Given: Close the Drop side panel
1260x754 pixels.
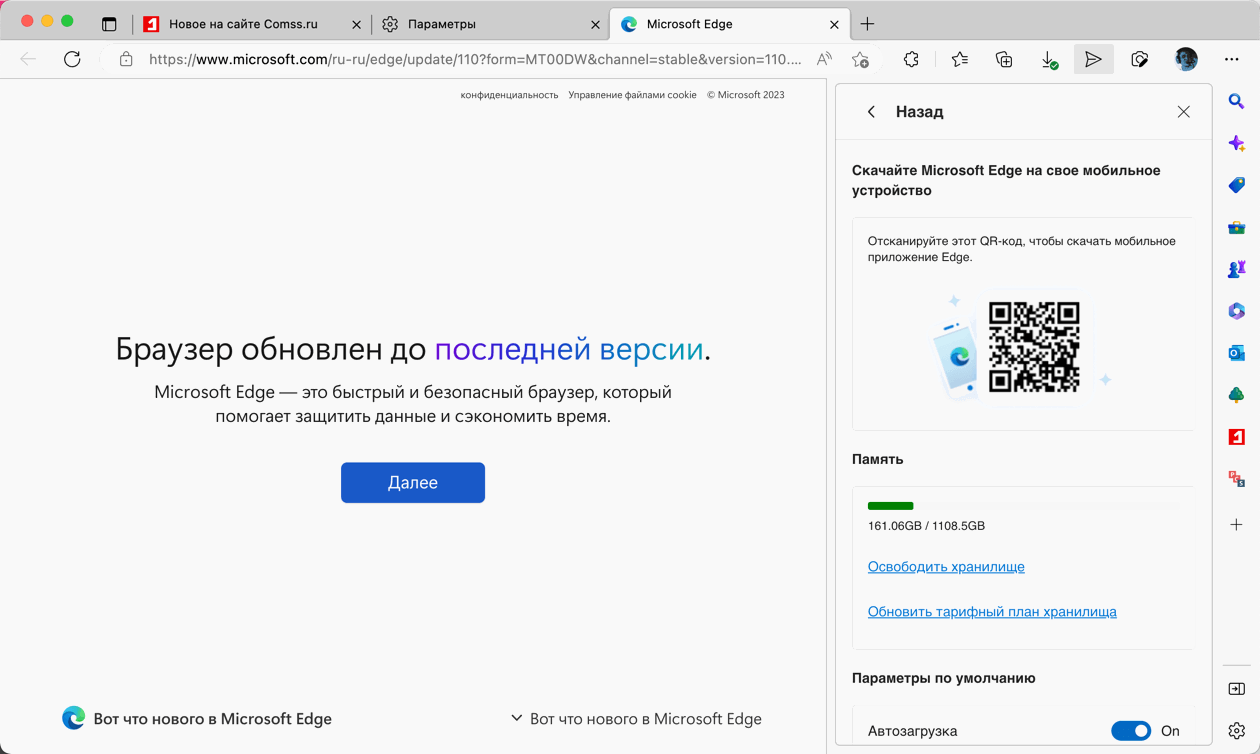Looking at the screenshot, I should tap(1184, 112).
